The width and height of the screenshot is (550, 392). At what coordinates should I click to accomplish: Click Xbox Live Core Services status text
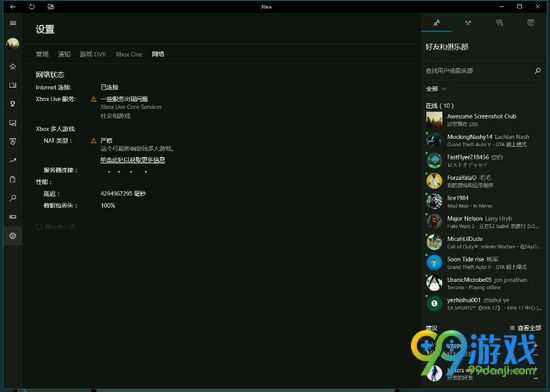pyautogui.click(x=131, y=107)
